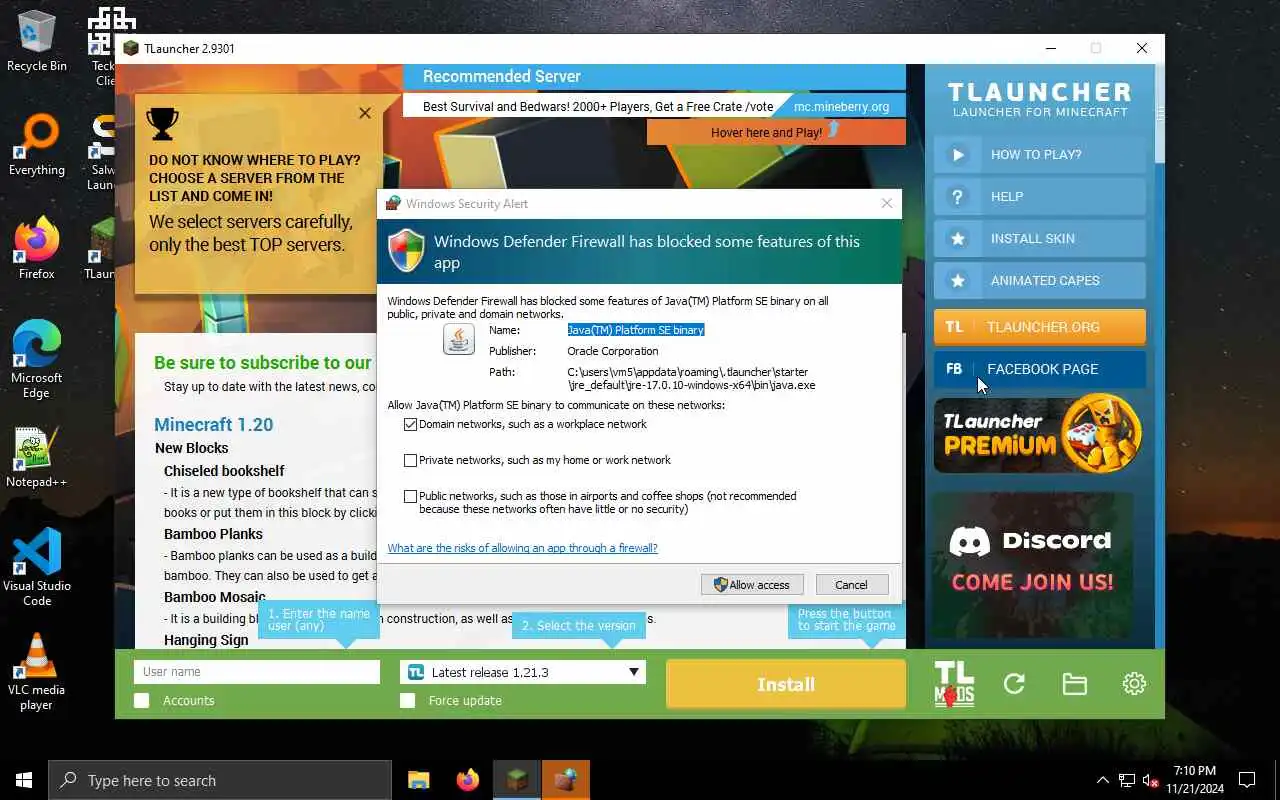Click Allow access button

coord(752,585)
